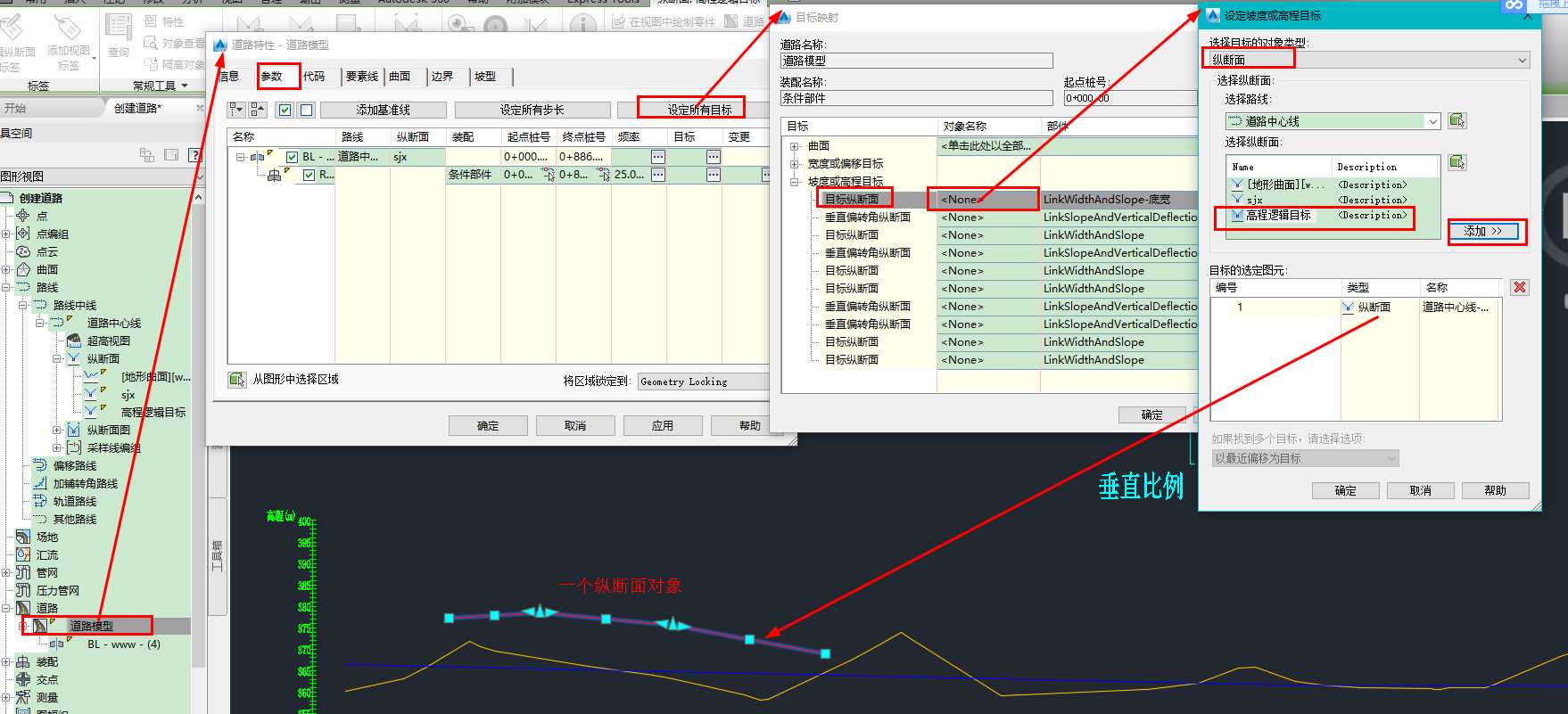Click the 点云 point cloud icon

[x=23, y=251]
